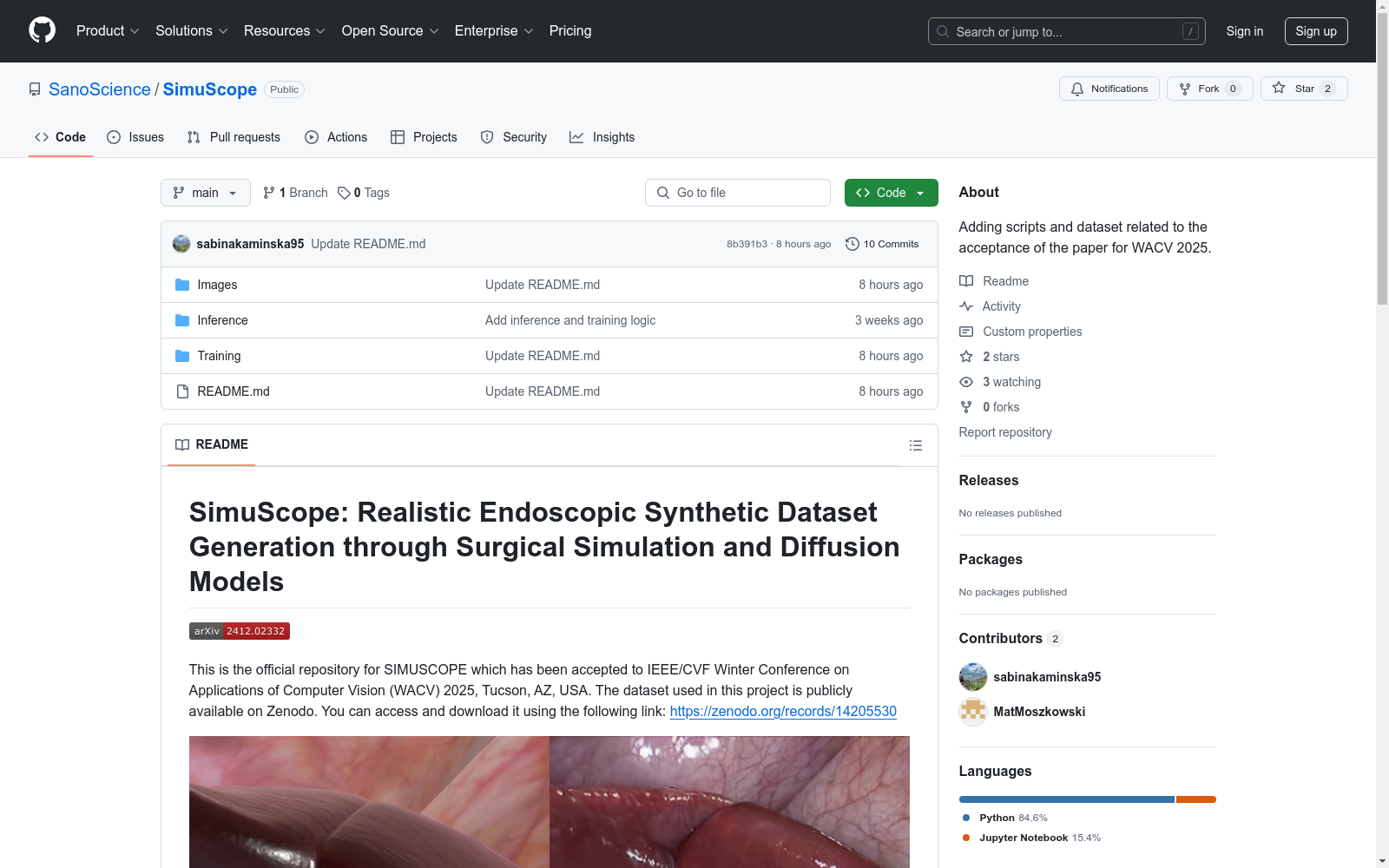The height and width of the screenshot is (868, 1389).
Task: Go to Security tab
Action: pyautogui.click(x=514, y=137)
